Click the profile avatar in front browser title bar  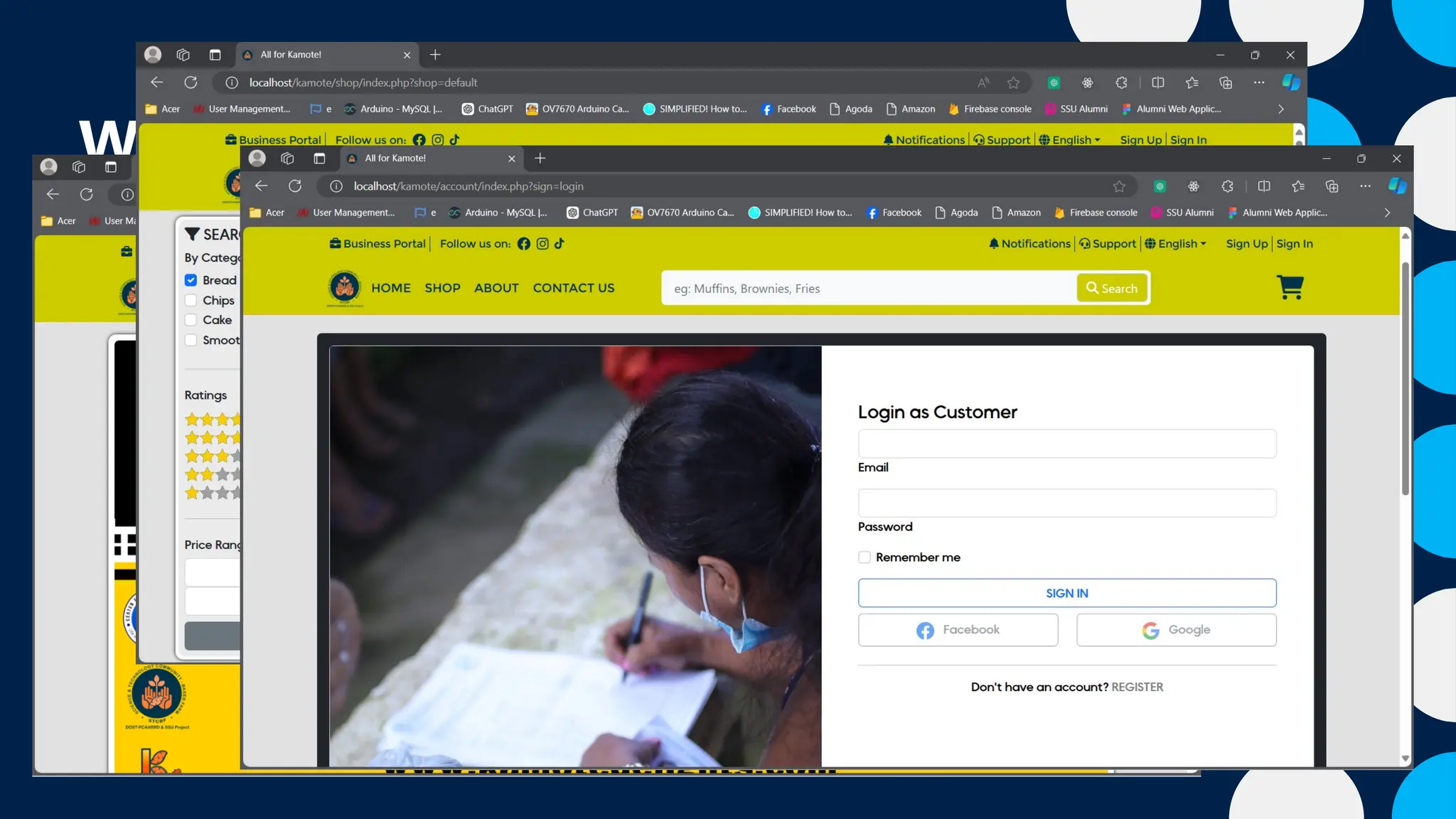pyautogui.click(x=257, y=159)
